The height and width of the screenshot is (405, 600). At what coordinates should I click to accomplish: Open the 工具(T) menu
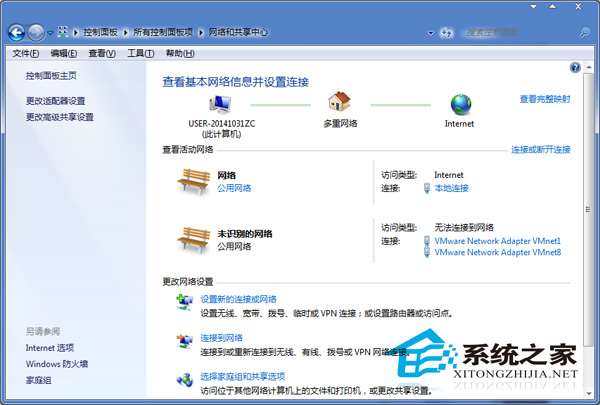(x=141, y=54)
